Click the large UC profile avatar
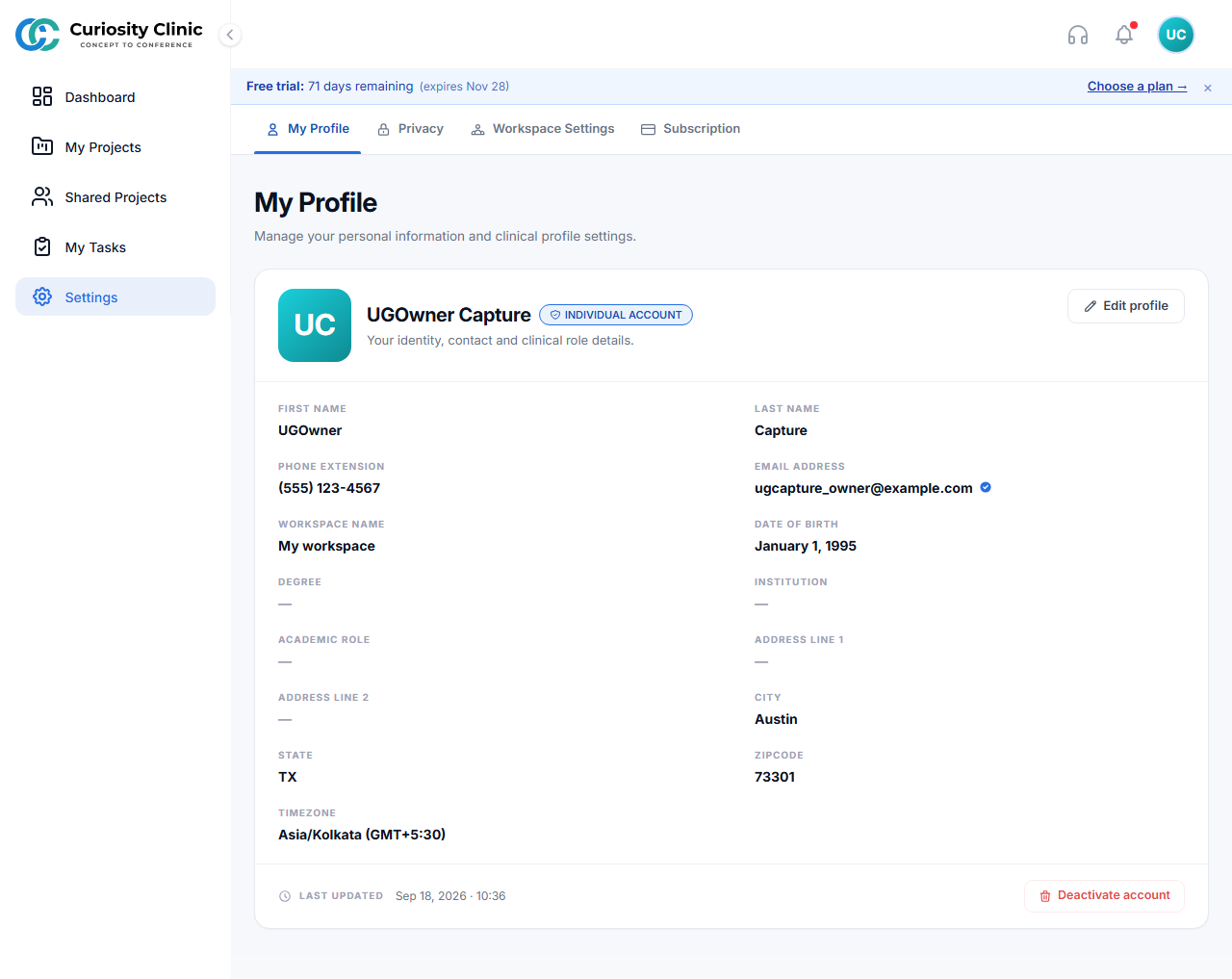The height and width of the screenshot is (979, 1232). (315, 325)
